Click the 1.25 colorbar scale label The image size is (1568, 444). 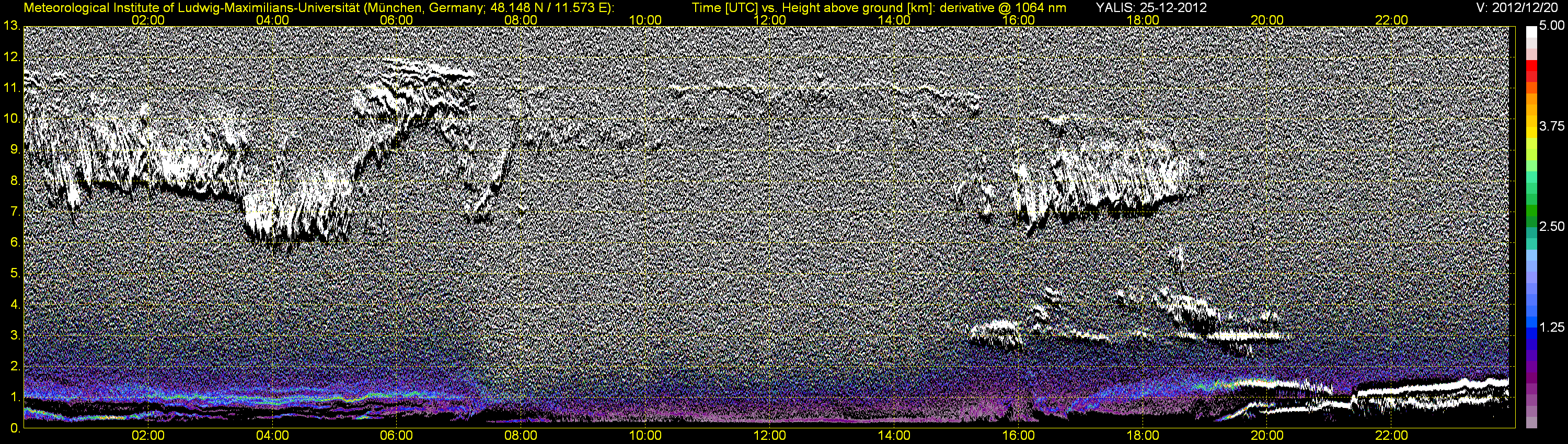[x=1552, y=327]
